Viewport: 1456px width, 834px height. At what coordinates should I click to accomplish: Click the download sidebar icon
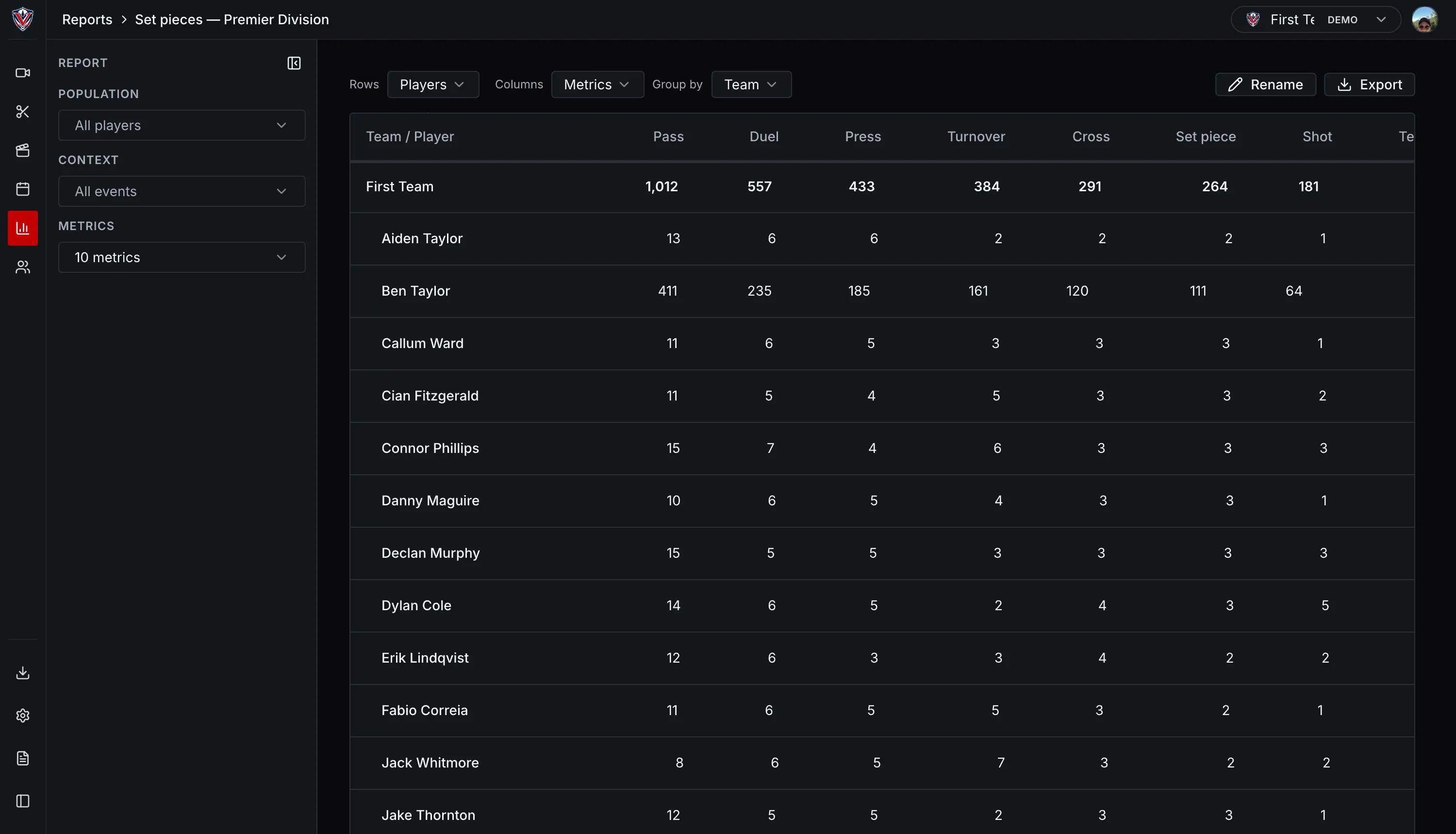click(23, 672)
